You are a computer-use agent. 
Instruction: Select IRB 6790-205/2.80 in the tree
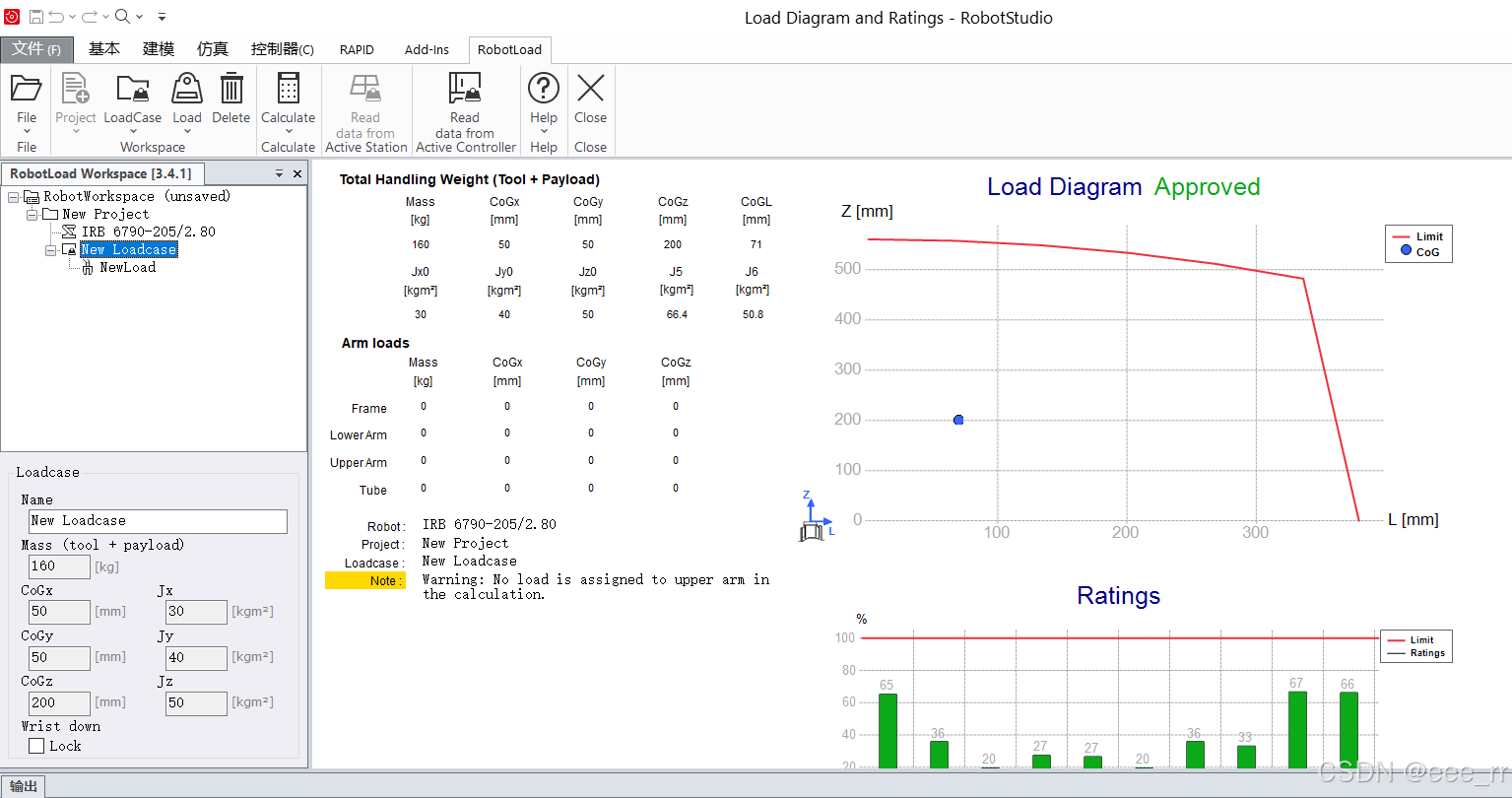coord(149,232)
